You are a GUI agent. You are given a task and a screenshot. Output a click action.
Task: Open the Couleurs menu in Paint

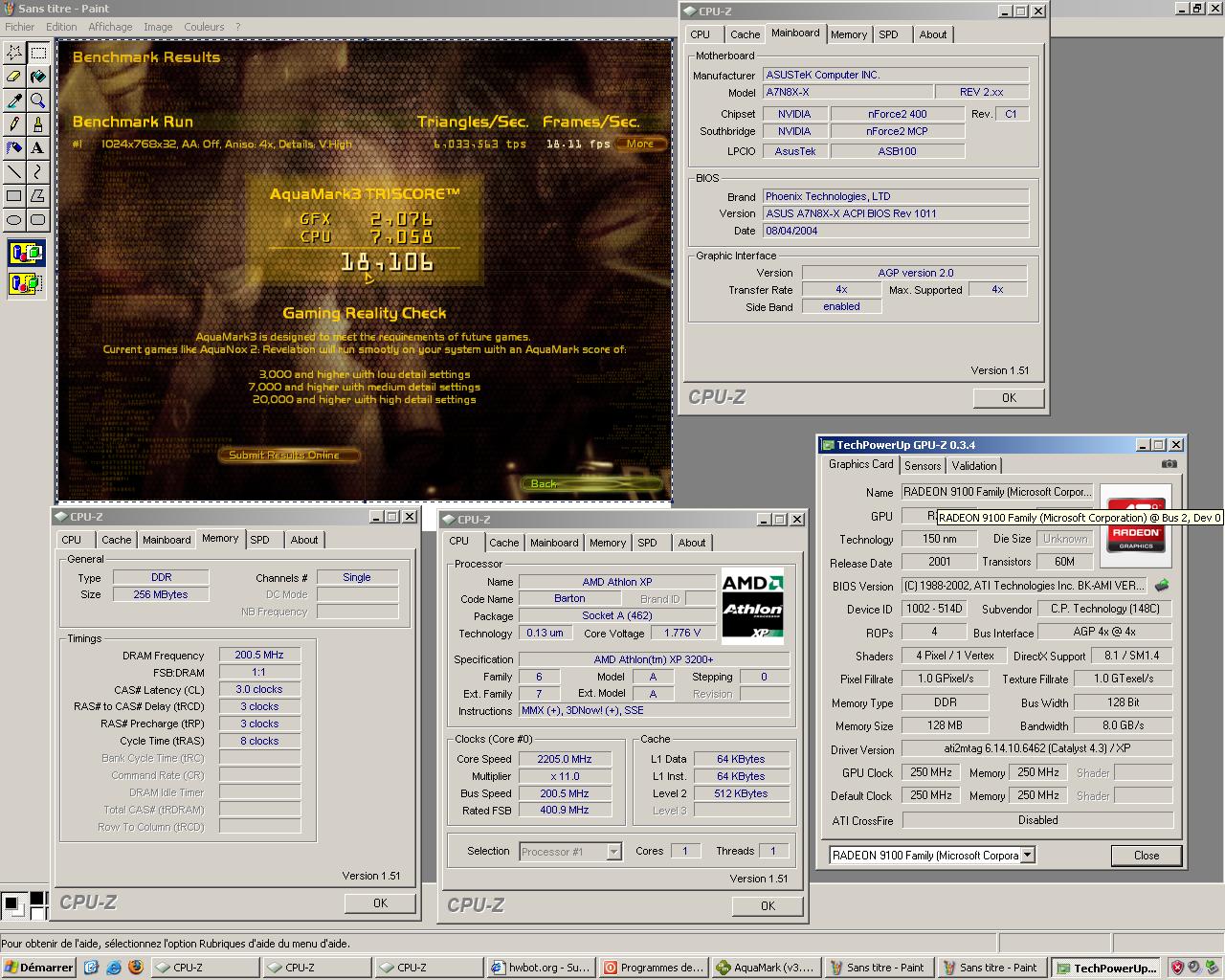coord(204,27)
